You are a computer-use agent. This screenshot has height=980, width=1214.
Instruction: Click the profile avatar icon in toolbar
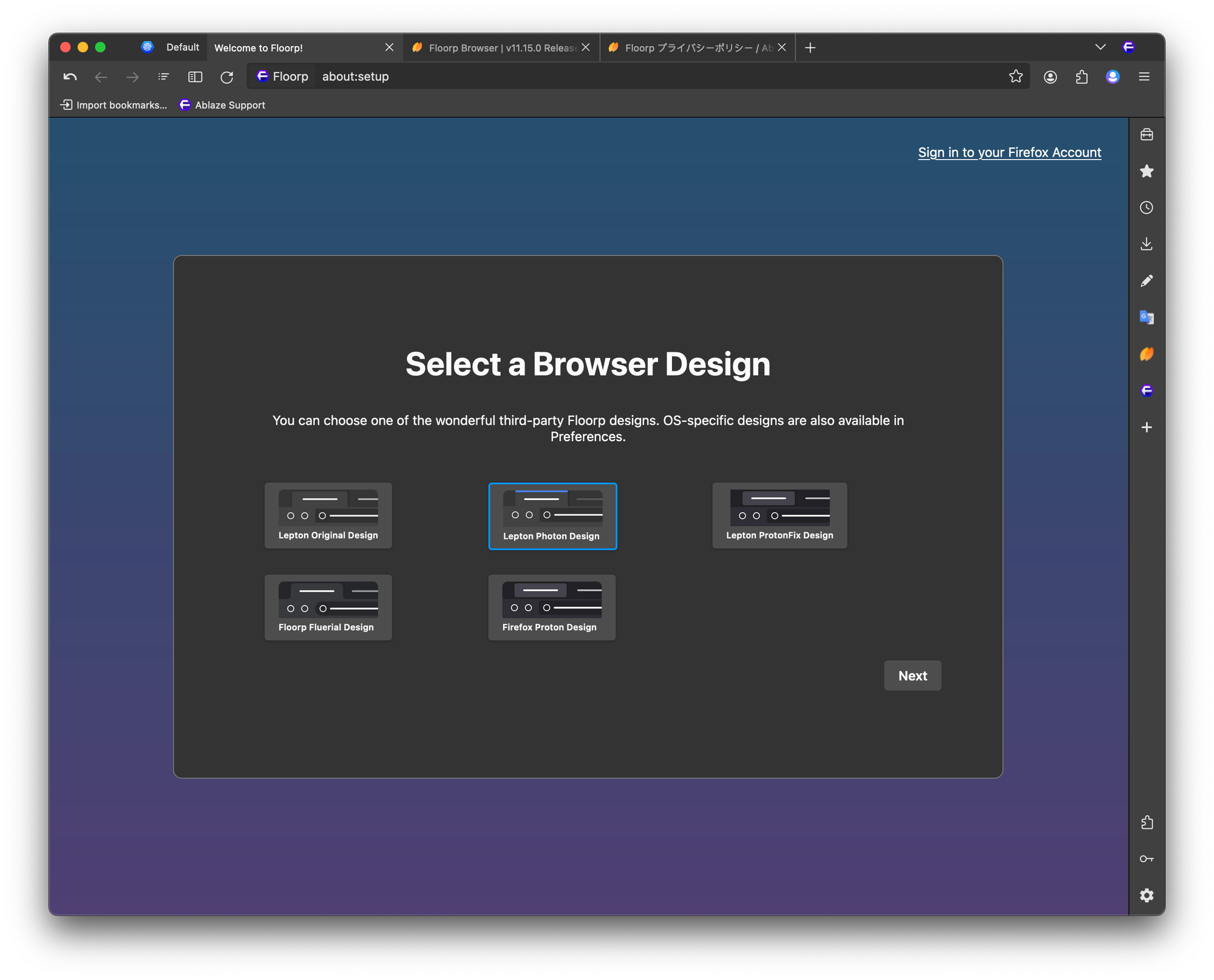coord(1113,76)
